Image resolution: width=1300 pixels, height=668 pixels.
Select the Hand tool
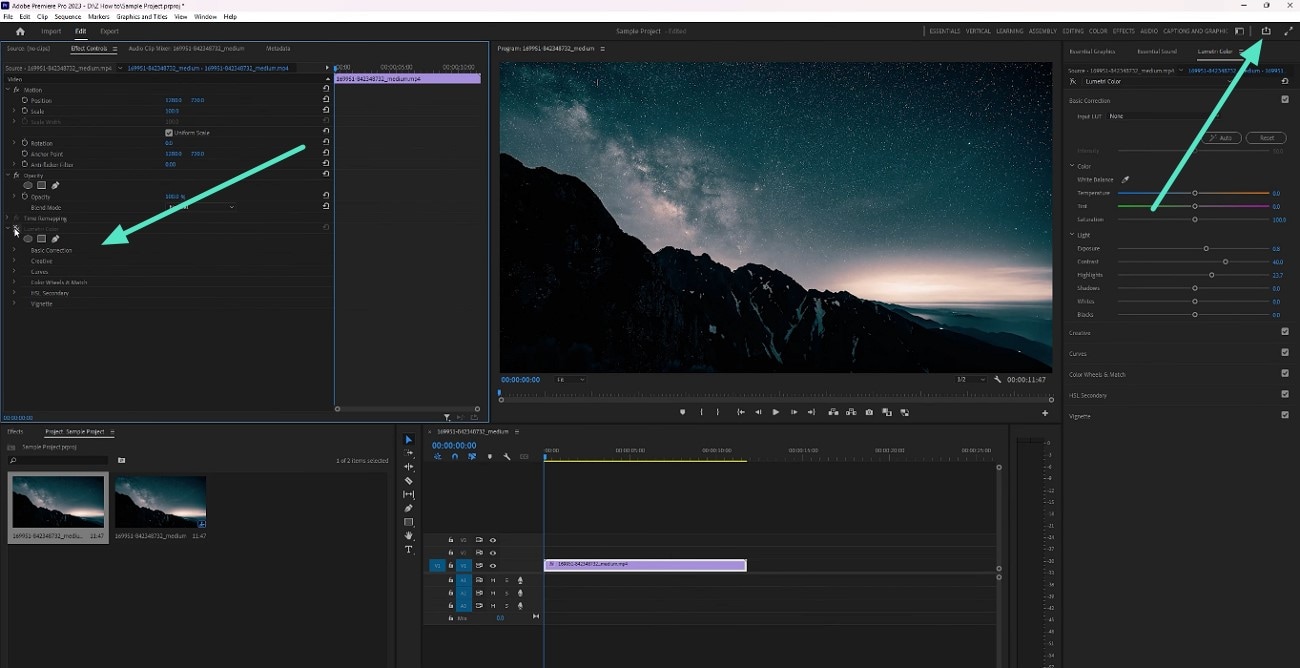pos(409,535)
